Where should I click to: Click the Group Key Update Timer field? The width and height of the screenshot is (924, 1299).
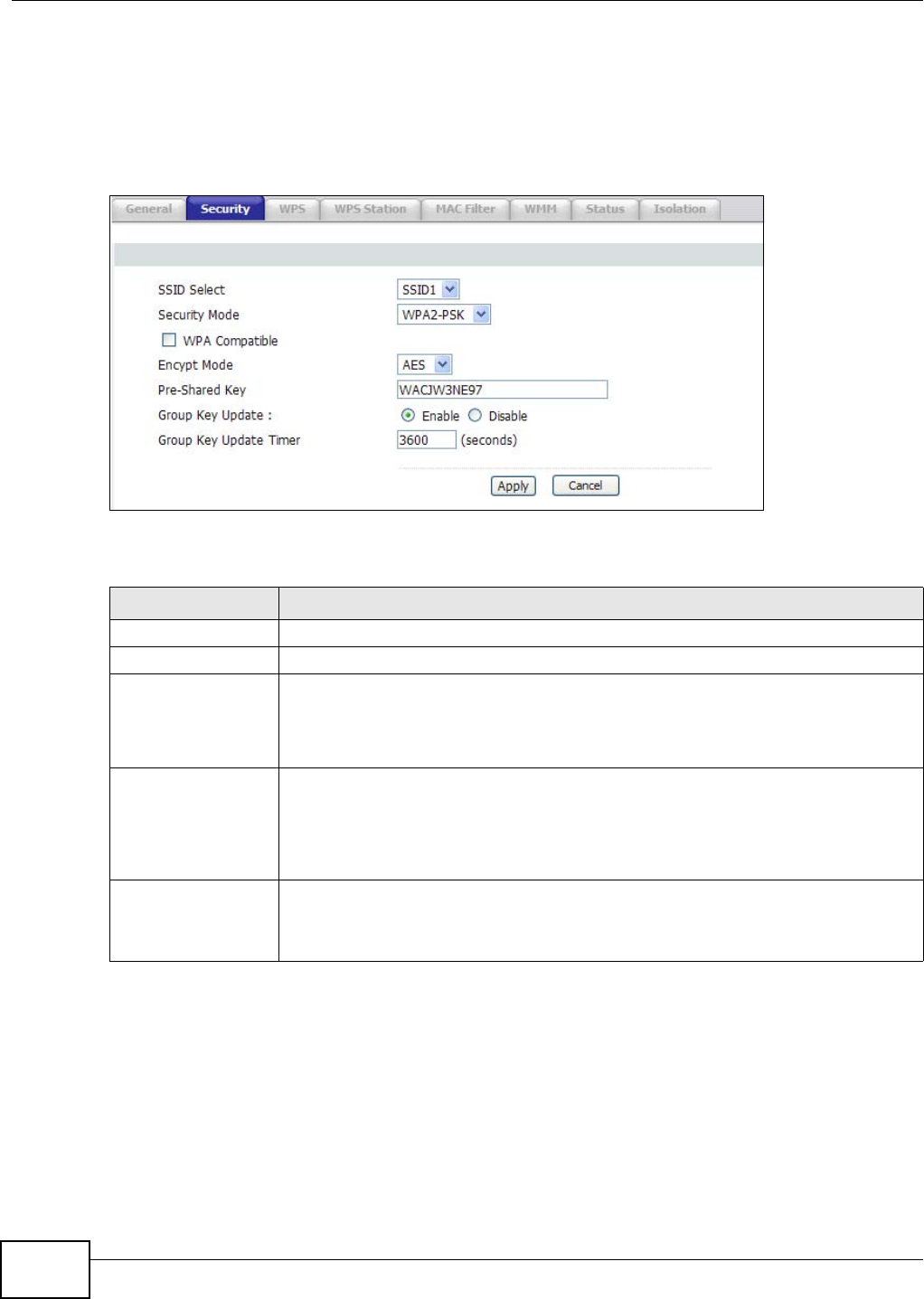coord(427,440)
